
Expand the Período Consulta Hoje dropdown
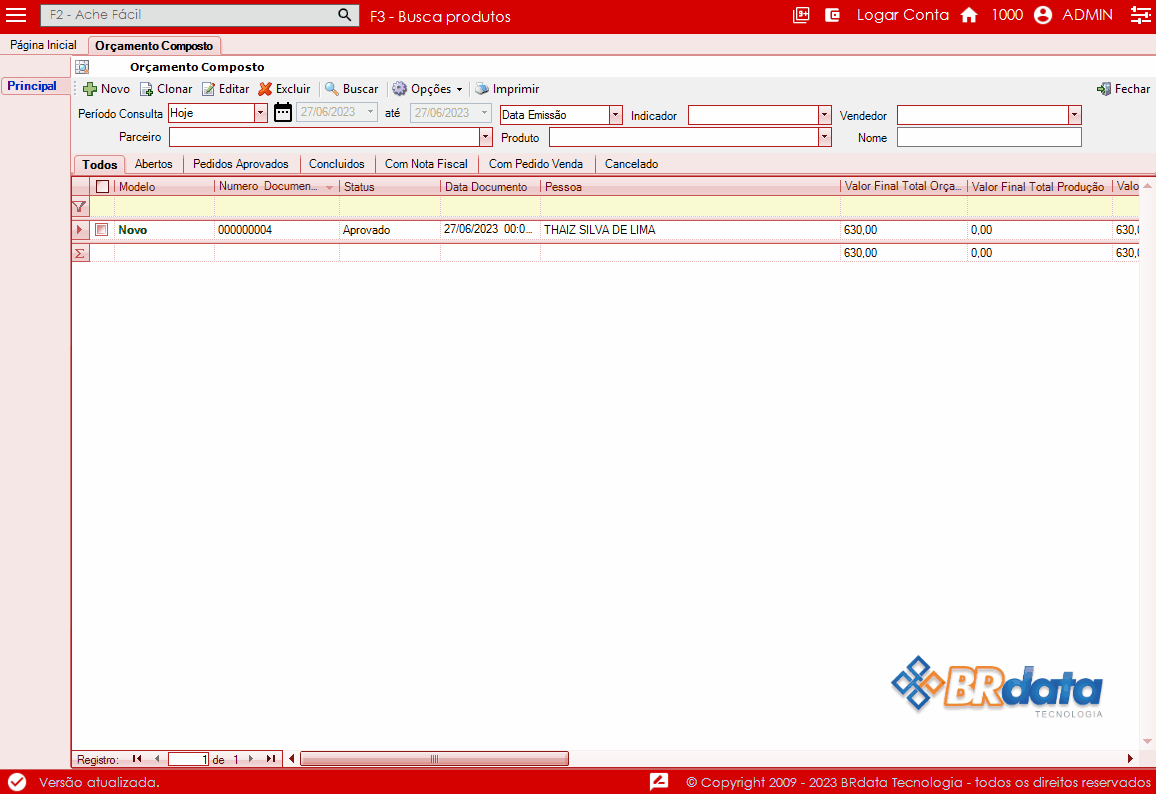[x=261, y=114]
